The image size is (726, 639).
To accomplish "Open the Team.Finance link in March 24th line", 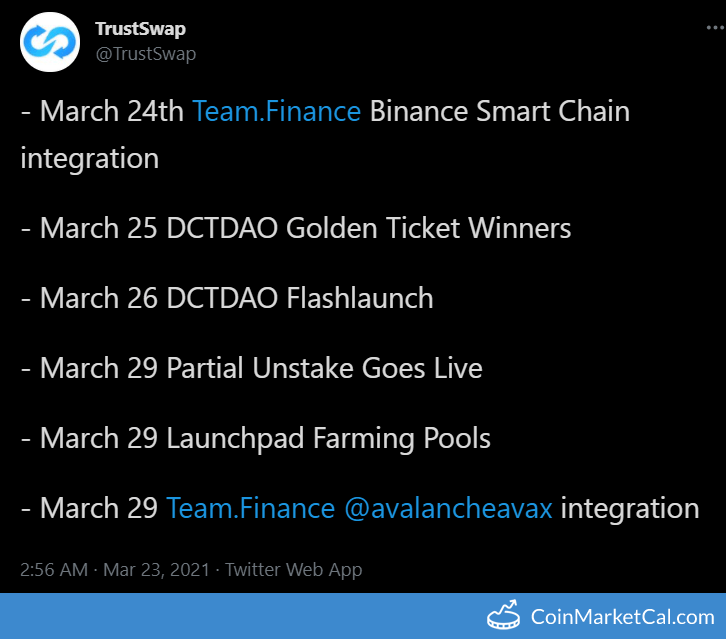I will 276,112.
